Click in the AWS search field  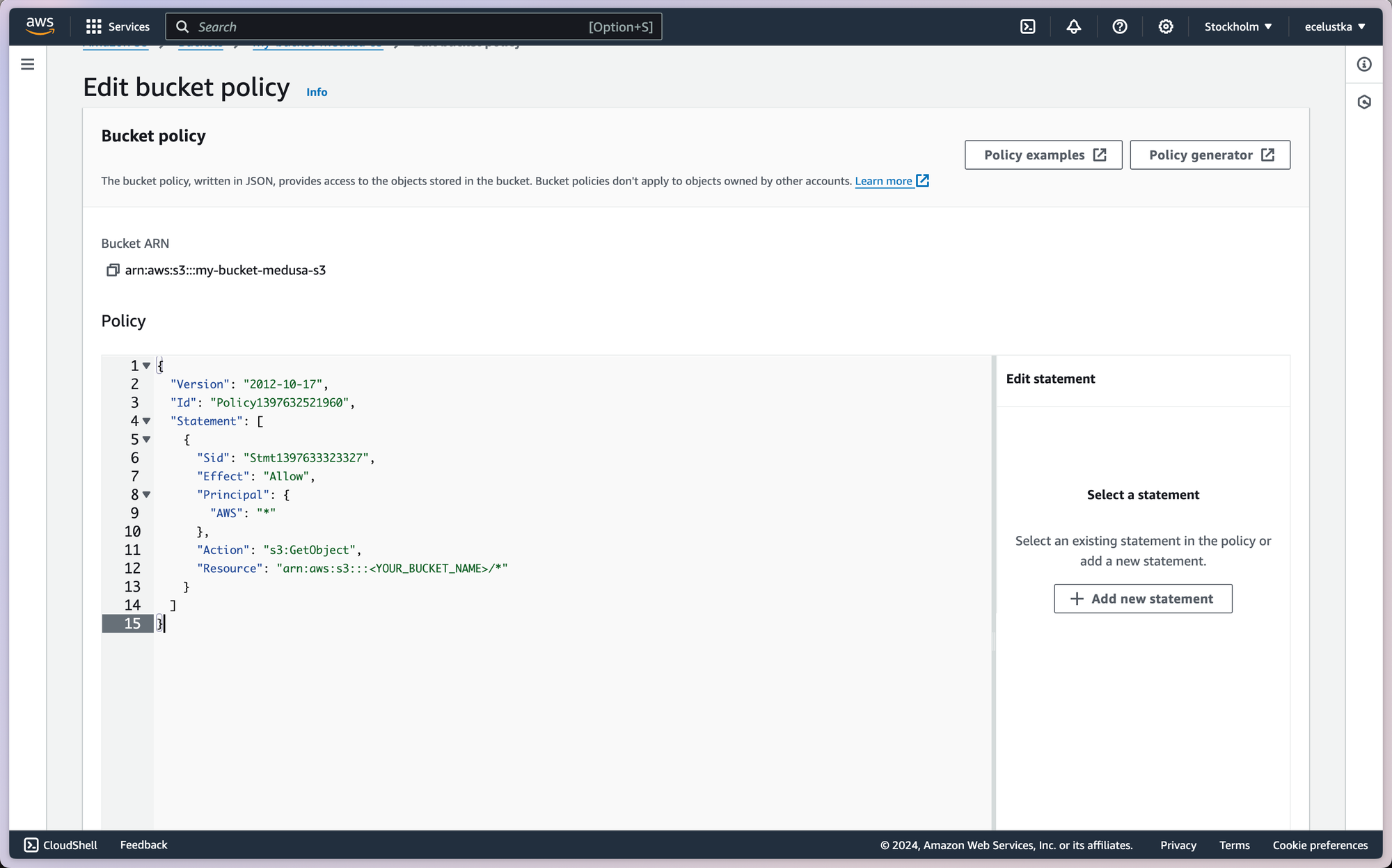pyautogui.click(x=390, y=26)
